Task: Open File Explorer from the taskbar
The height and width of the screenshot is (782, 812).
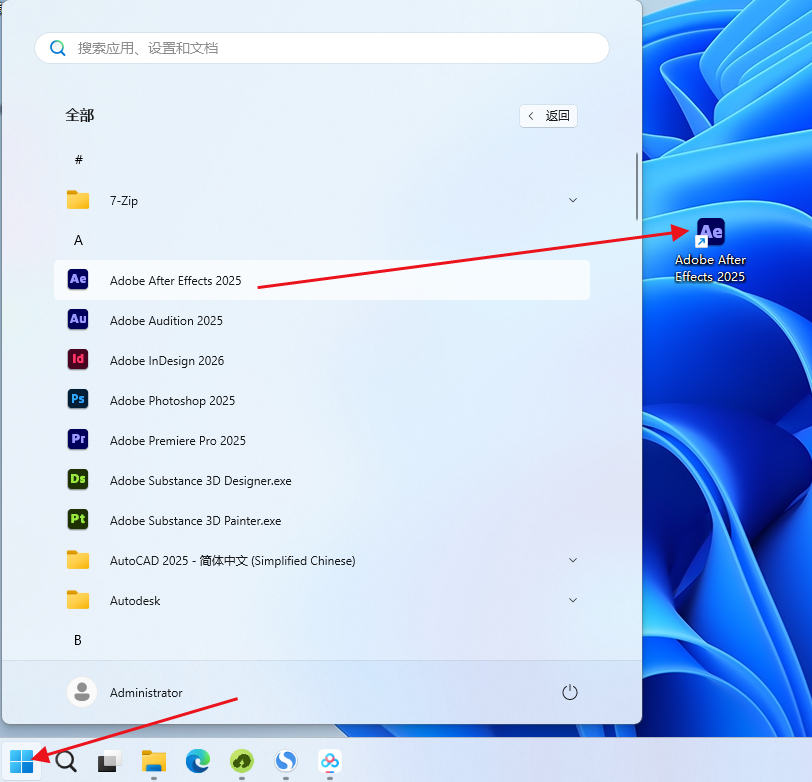Action: pos(154,761)
